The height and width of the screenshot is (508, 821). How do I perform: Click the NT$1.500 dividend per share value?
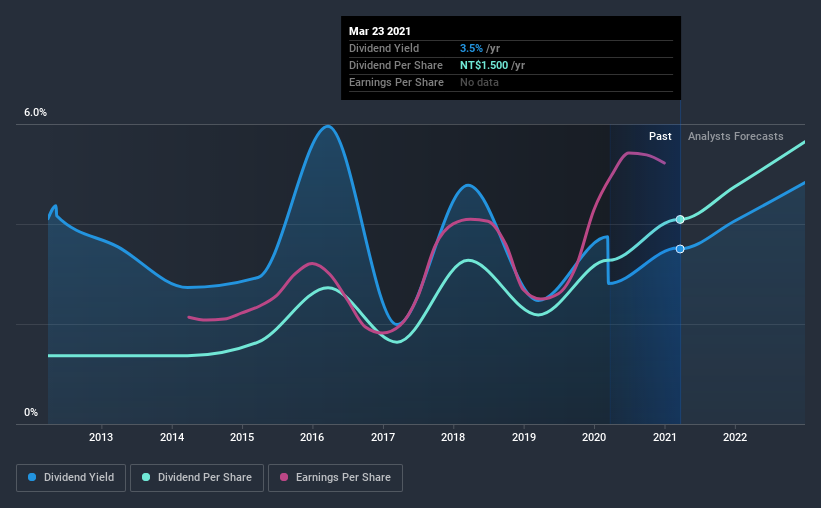pyautogui.click(x=484, y=65)
